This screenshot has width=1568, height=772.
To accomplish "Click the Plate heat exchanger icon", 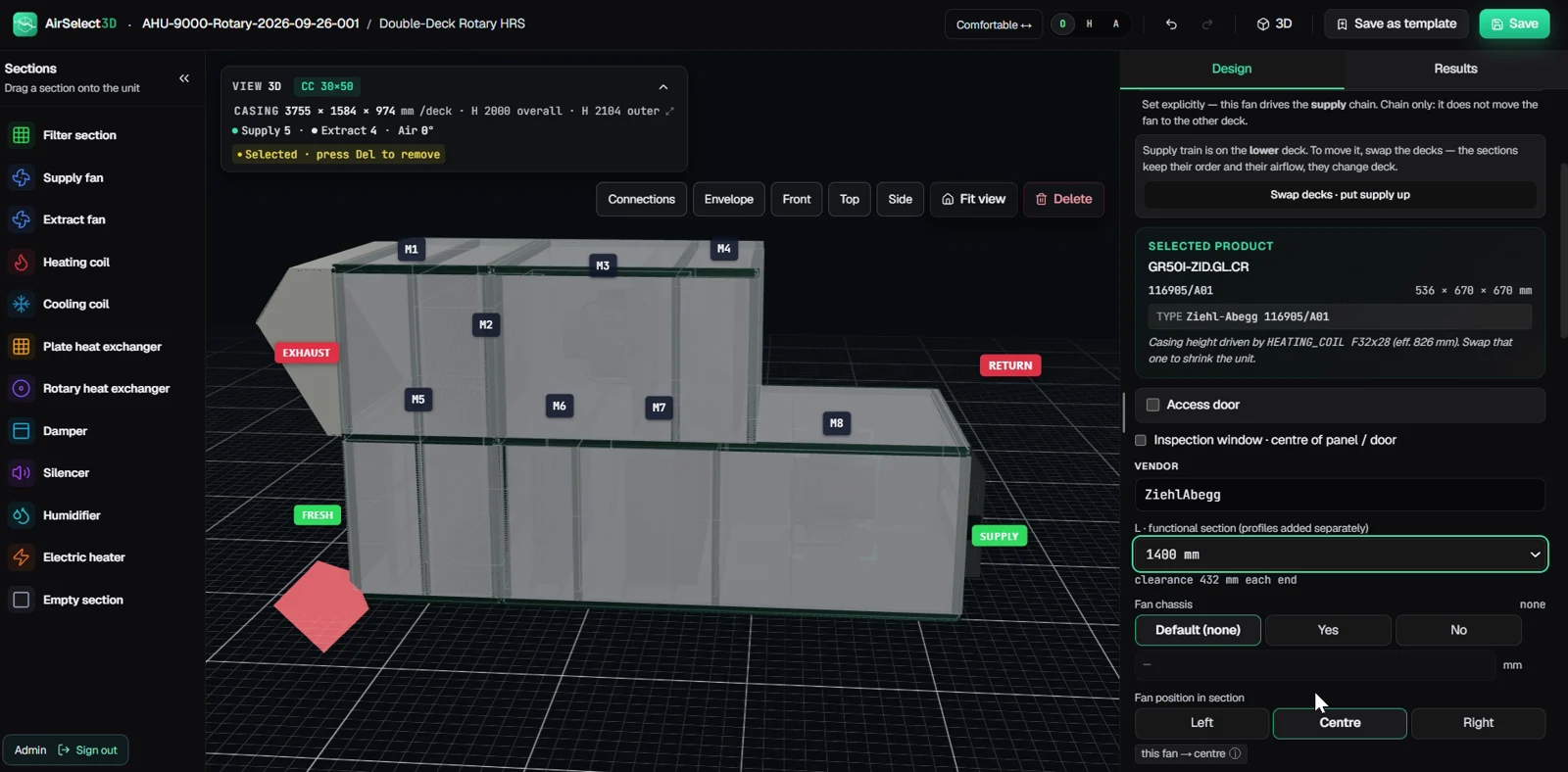I will point(22,347).
